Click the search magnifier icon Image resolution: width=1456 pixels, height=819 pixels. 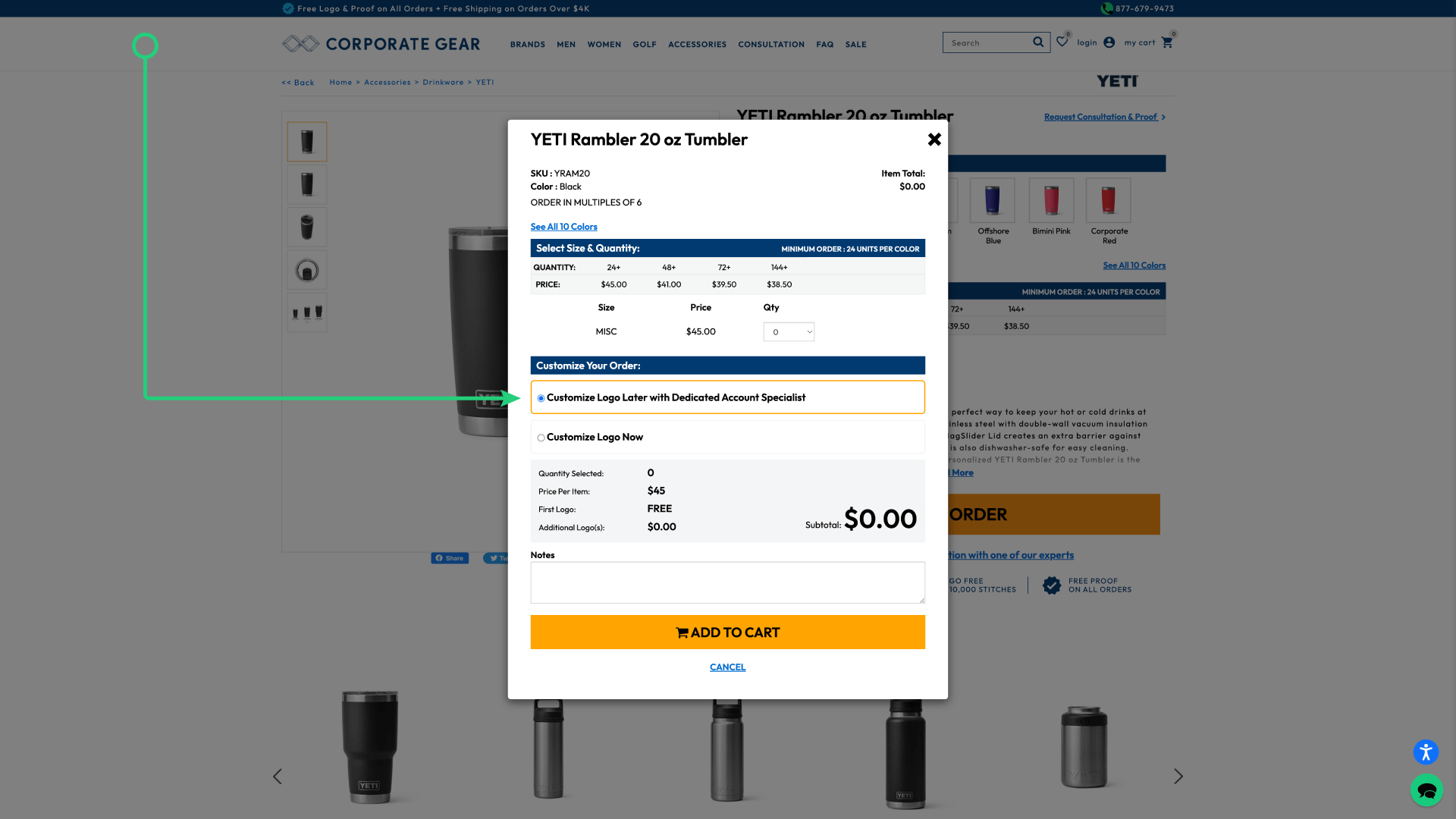1039,42
